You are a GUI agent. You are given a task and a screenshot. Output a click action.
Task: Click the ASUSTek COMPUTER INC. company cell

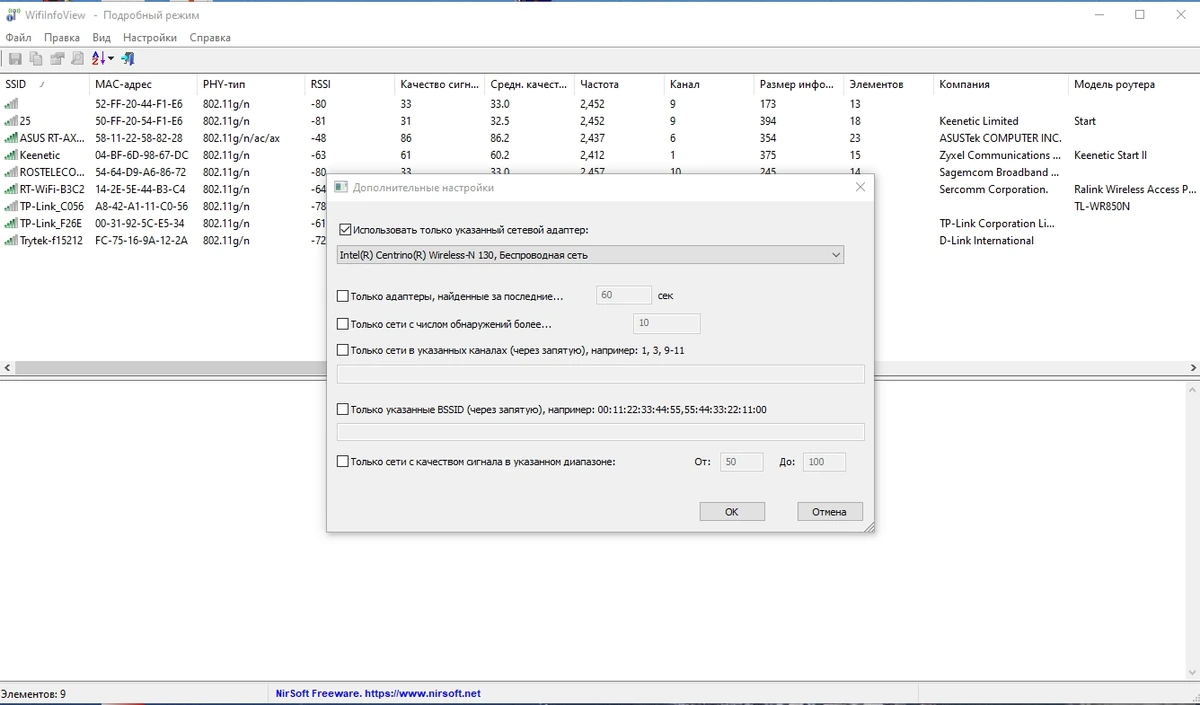pyautogui.click(x=1000, y=138)
